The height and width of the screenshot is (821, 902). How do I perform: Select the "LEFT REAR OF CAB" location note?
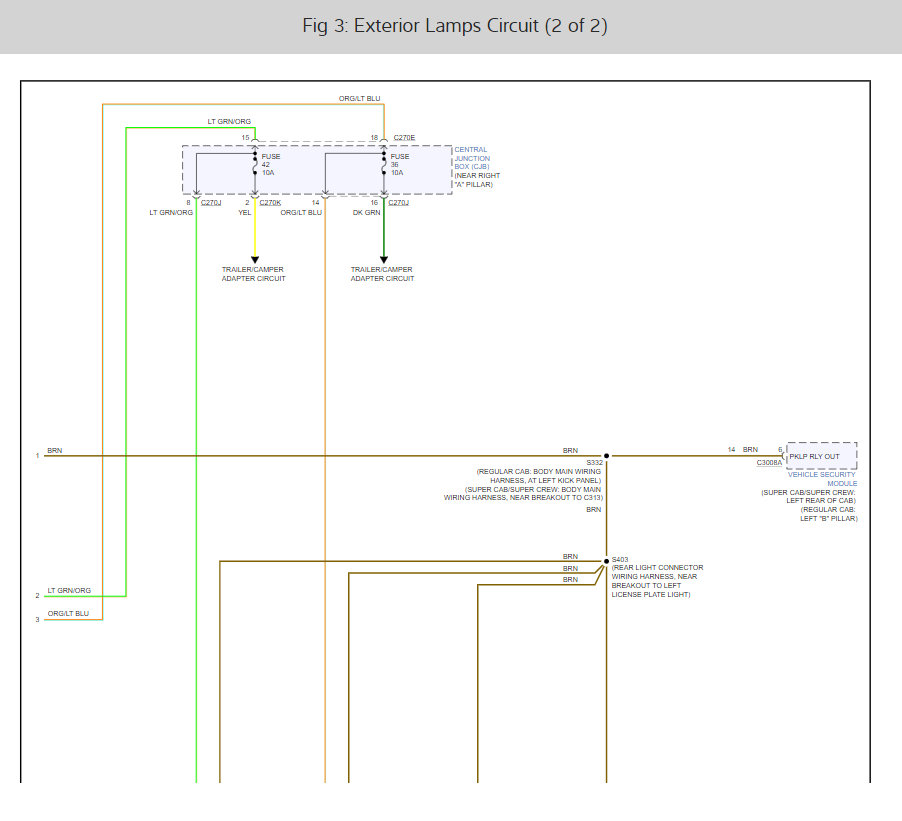click(x=821, y=501)
